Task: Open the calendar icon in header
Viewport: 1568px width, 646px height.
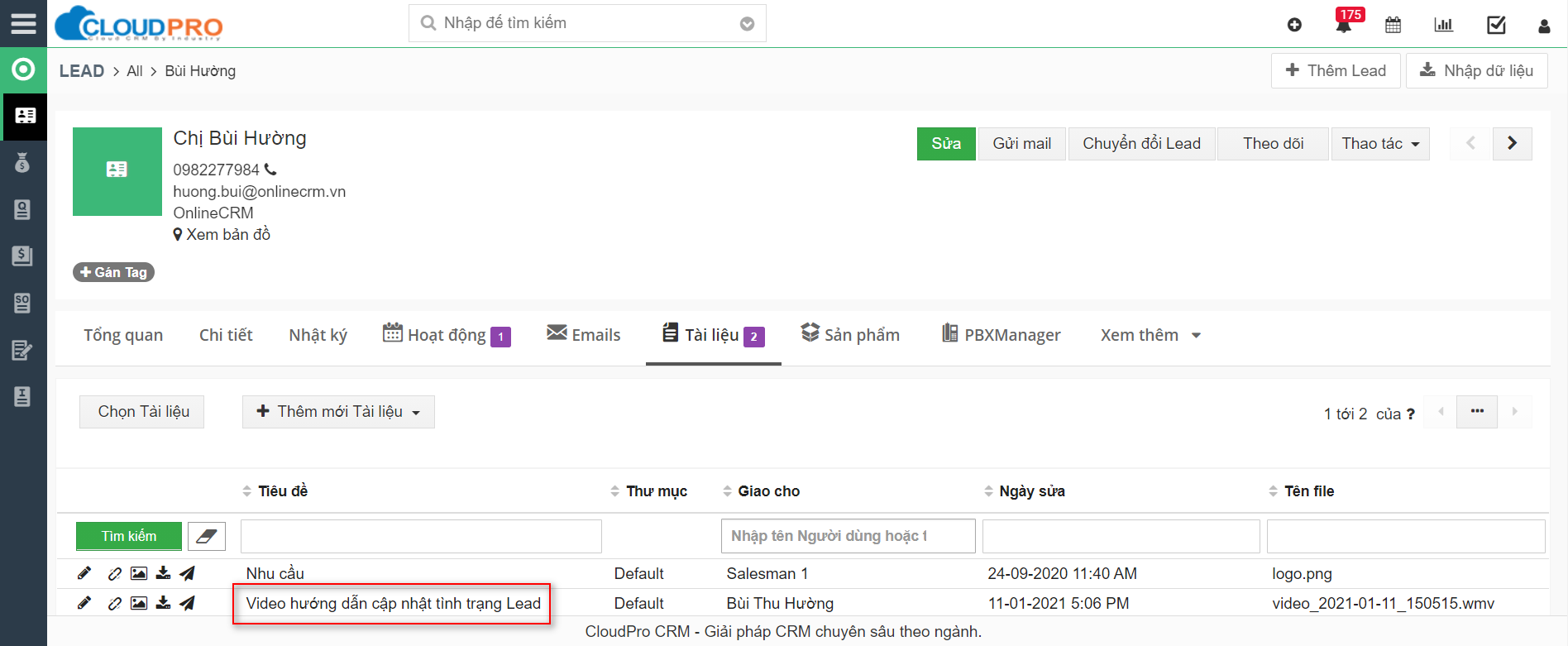Action: point(1394,25)
